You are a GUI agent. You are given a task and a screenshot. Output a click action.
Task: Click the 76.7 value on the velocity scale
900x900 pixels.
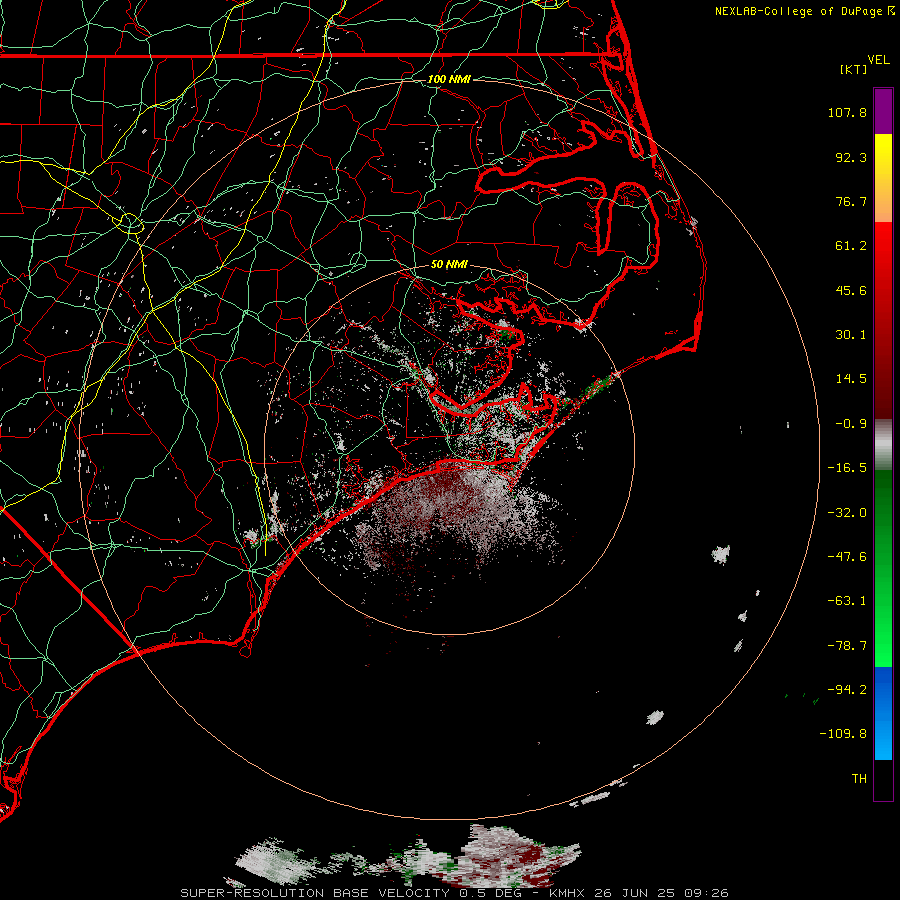851,201
